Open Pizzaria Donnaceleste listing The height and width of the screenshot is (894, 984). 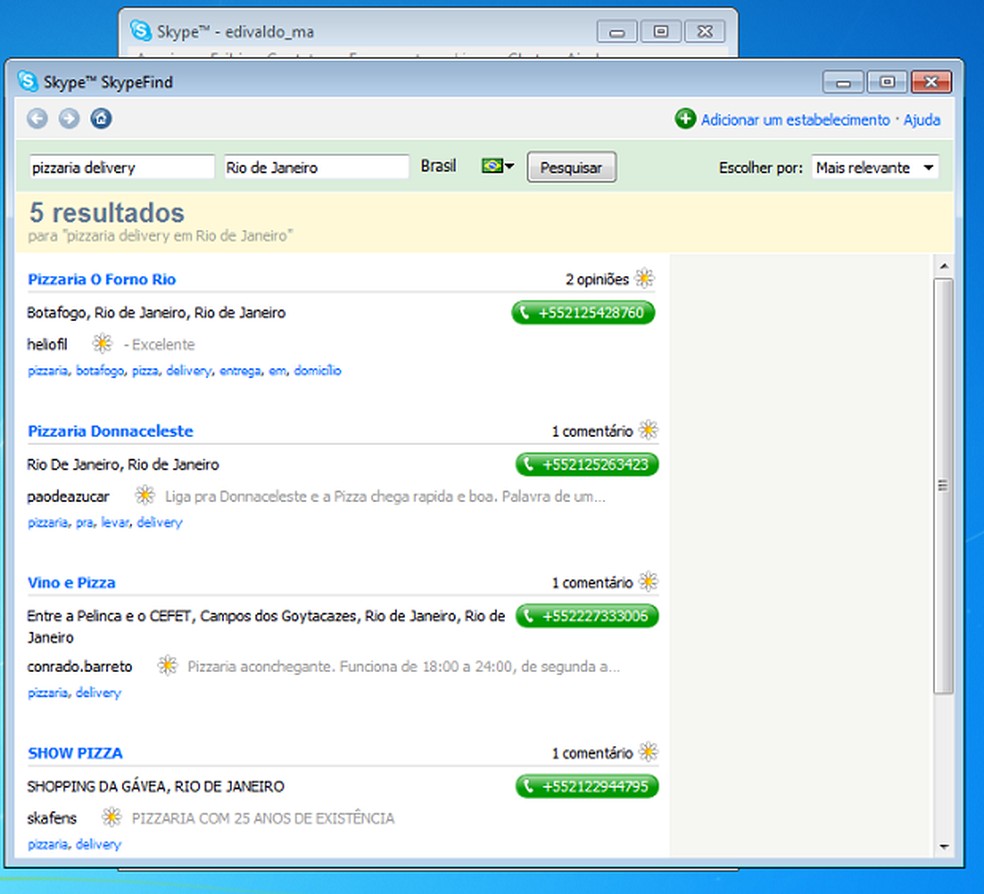click(x=110, y=431)
